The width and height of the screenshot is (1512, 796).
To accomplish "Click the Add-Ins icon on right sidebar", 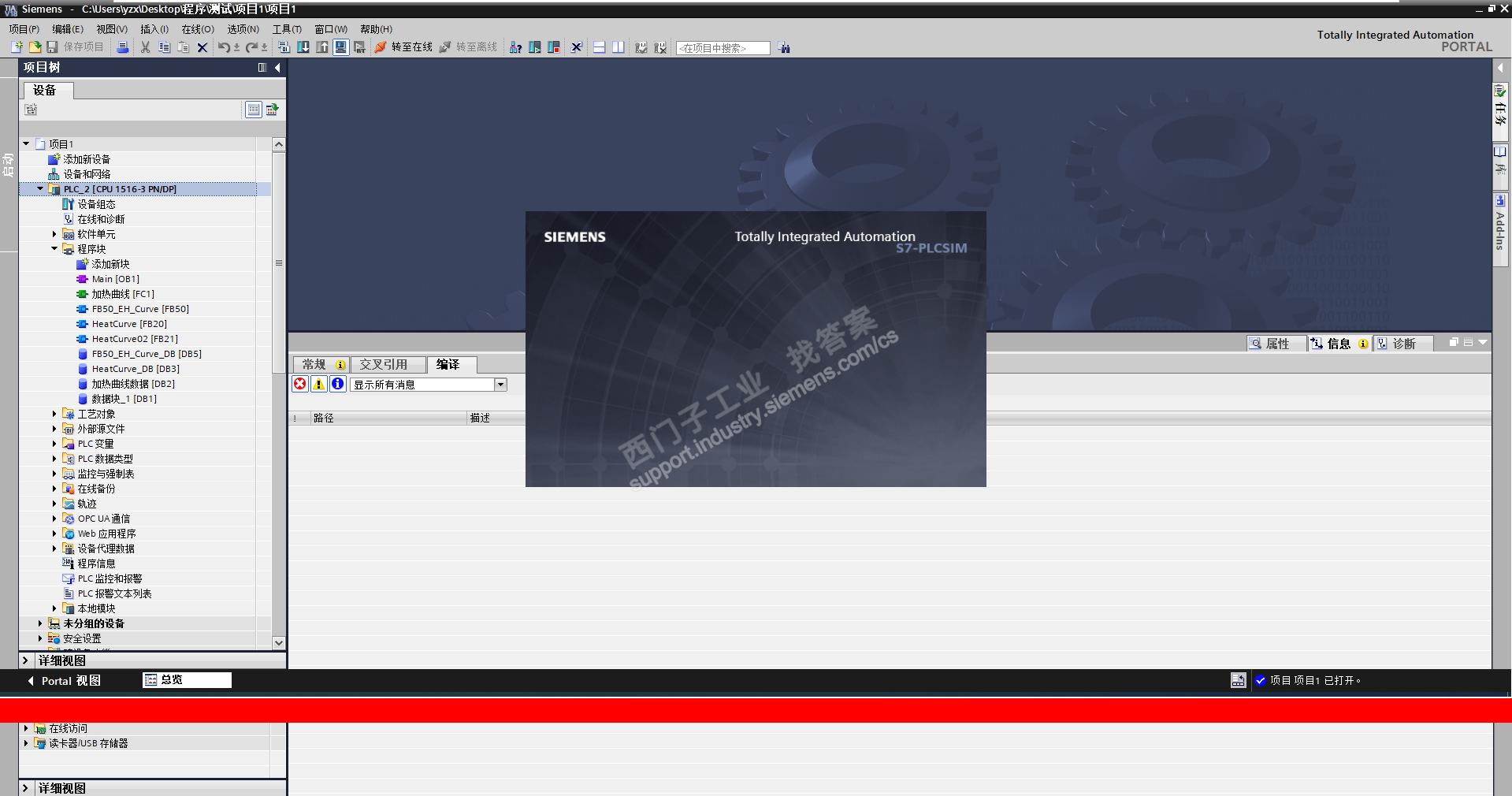I will 1500,200.
